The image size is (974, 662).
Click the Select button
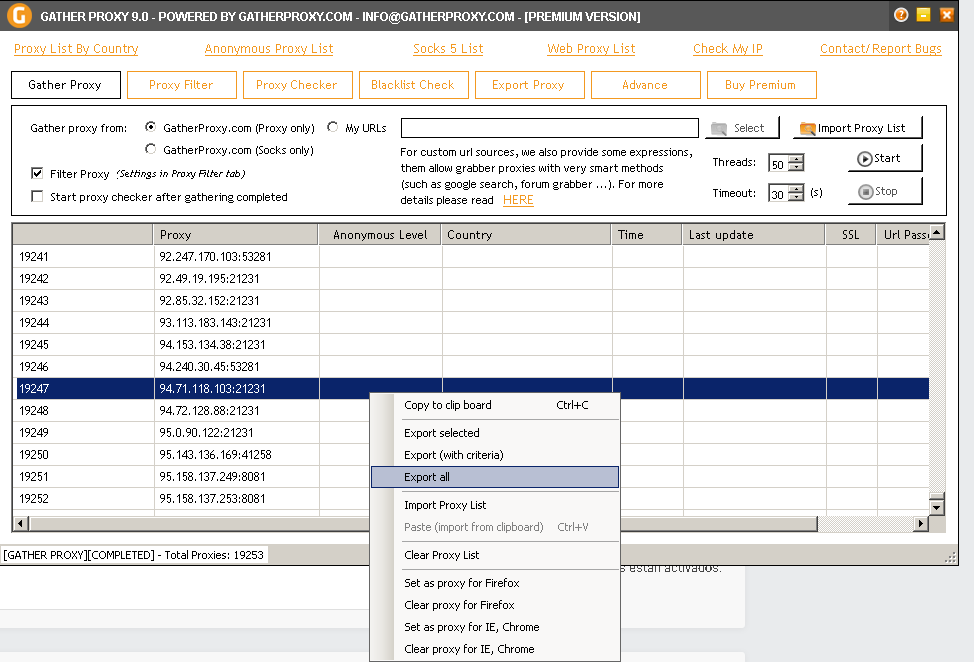(x=742, y=128)
